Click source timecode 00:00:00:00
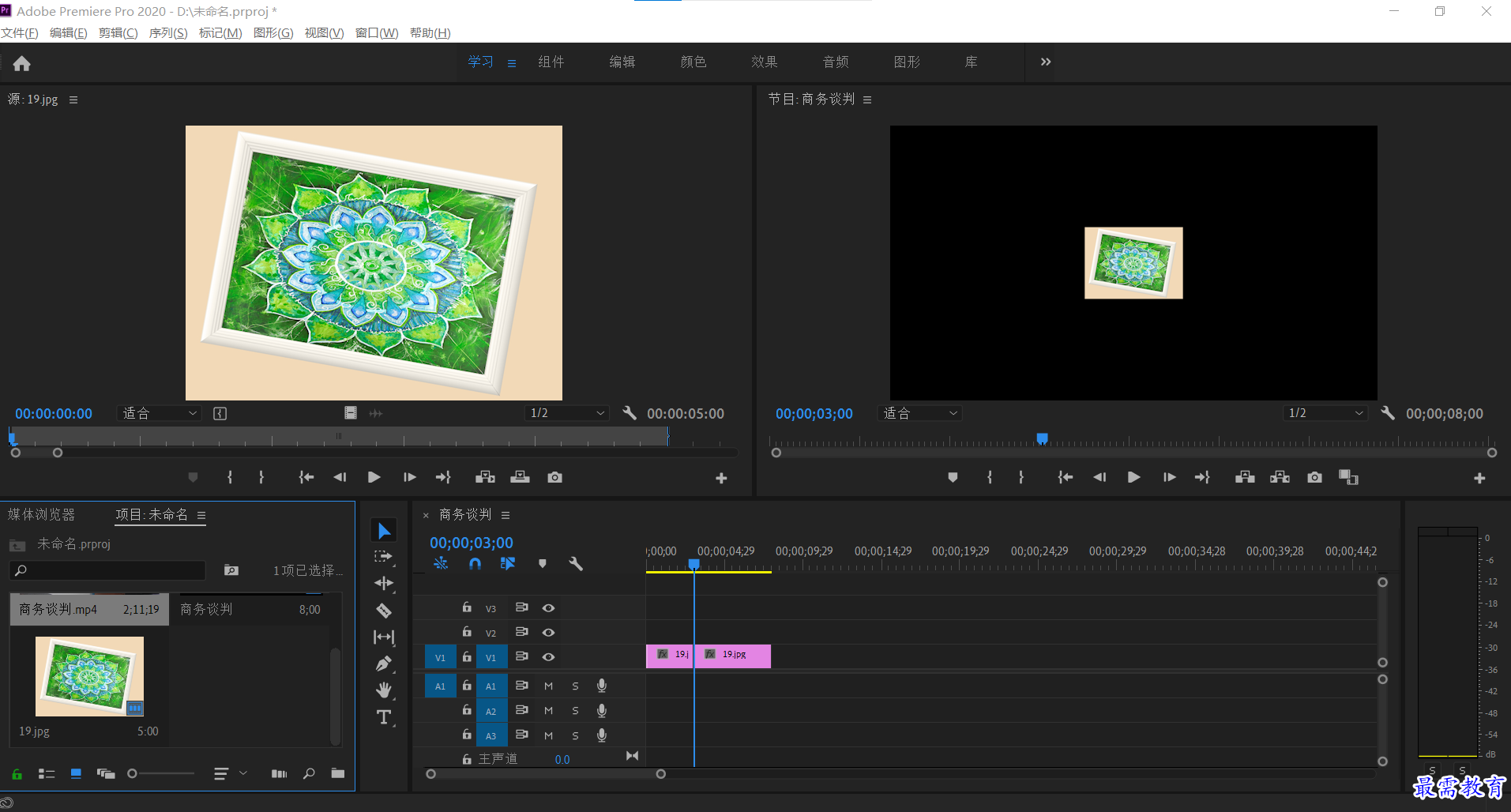Image resolution: width=1511 pixels, height=812 pixels. 54,413
